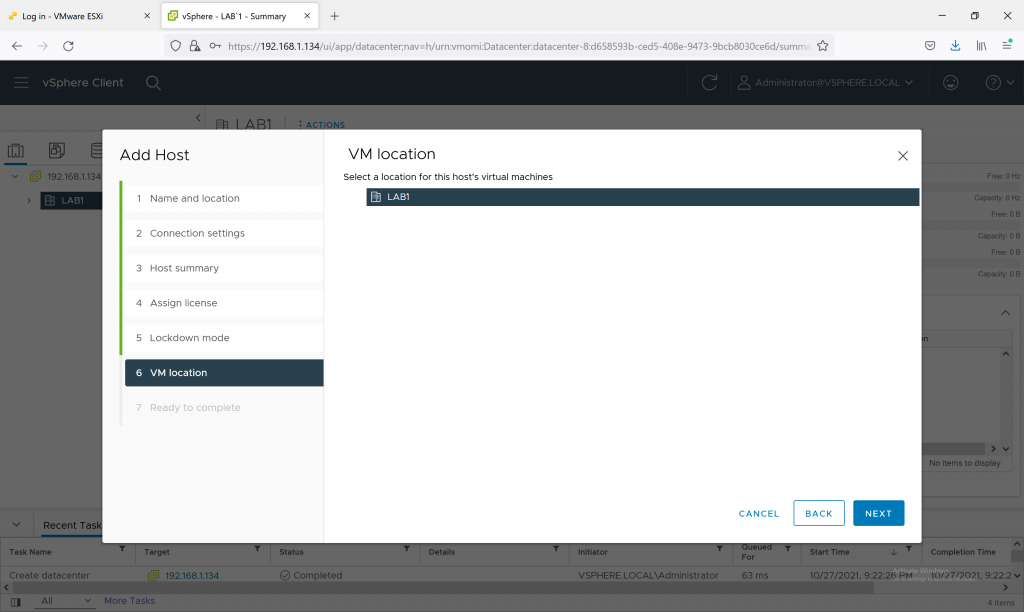Open the browser application menu
The image size is (1024, 612).
click(1007, 46)
